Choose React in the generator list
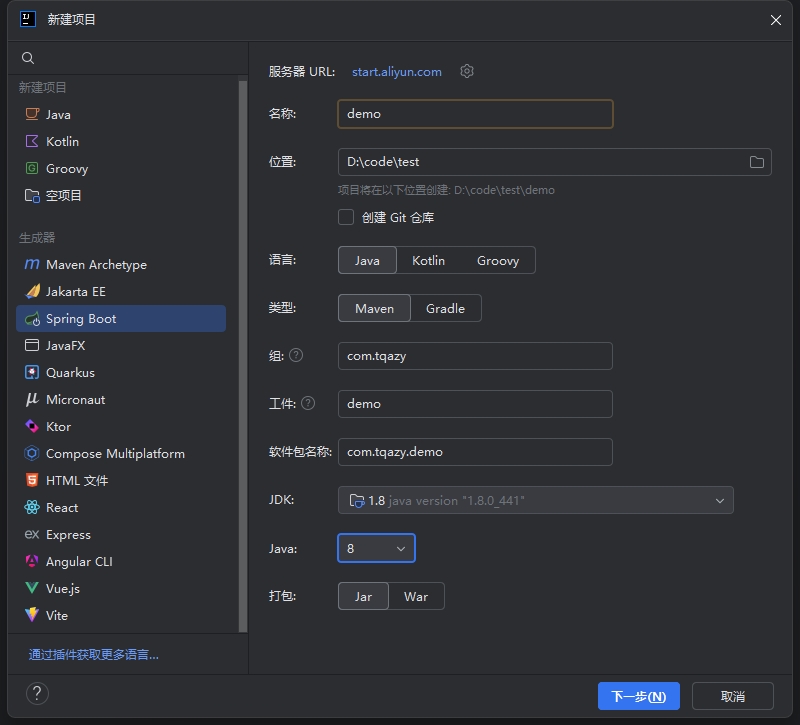 [121, 508]
